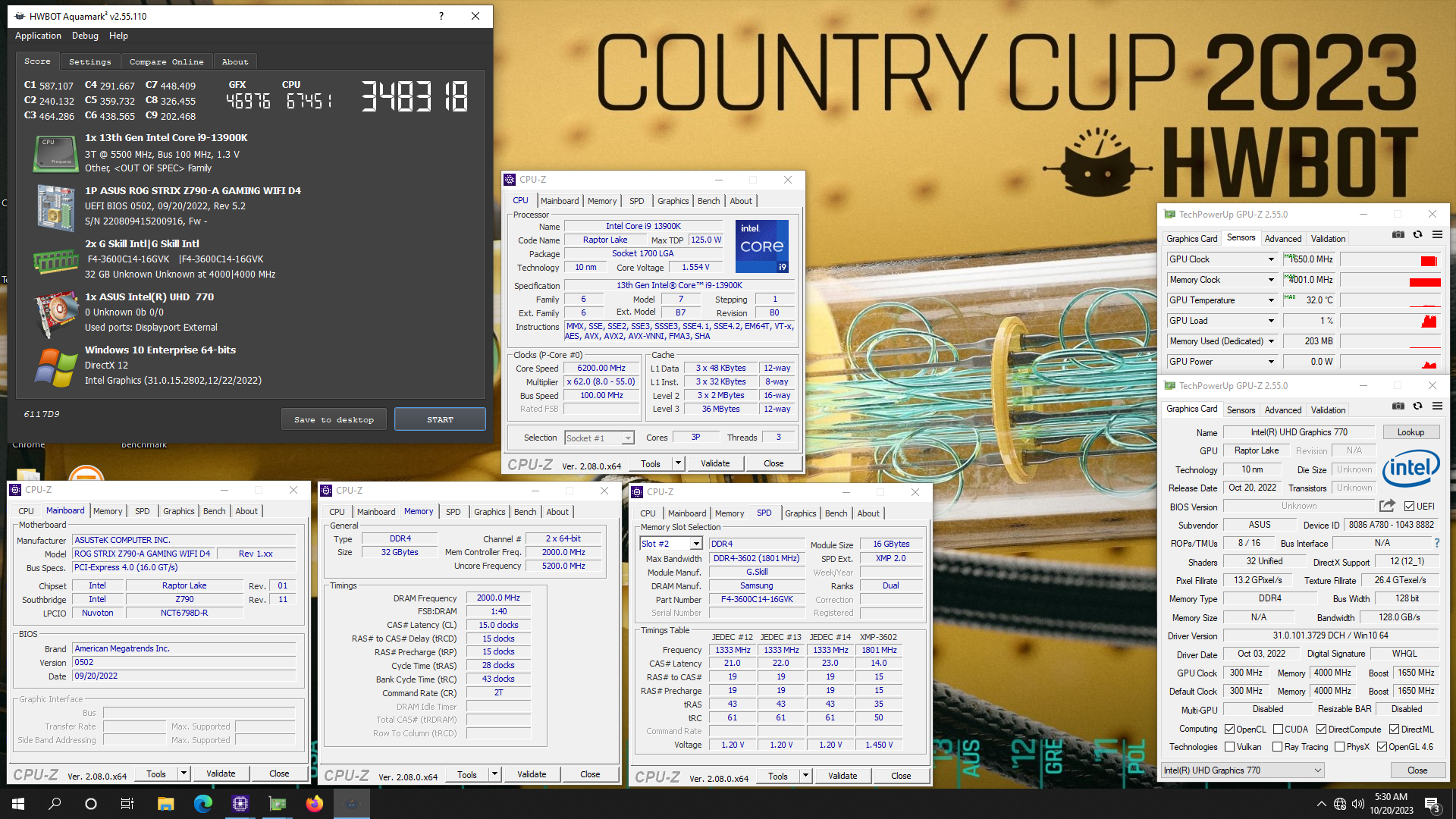Open the Application menu in Aquamark

click(x=38, y=36)
